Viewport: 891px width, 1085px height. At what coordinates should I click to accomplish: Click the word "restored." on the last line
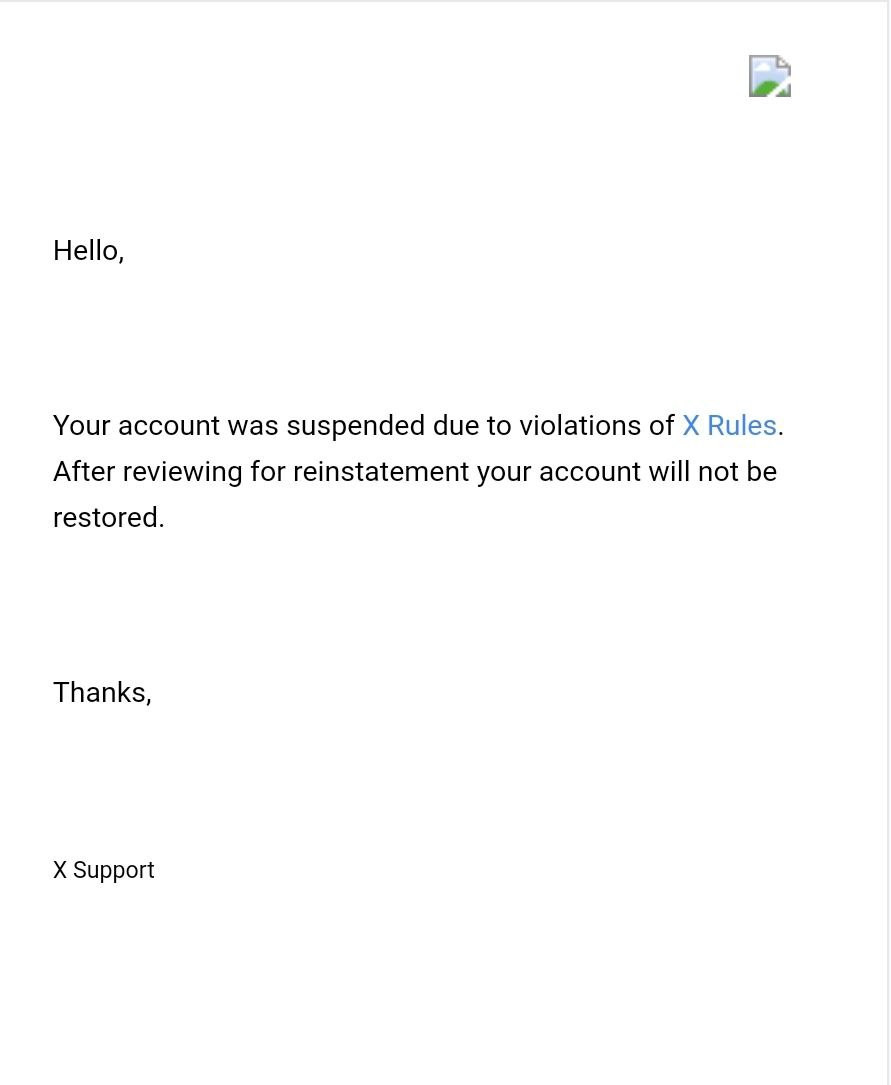[108, 518]
